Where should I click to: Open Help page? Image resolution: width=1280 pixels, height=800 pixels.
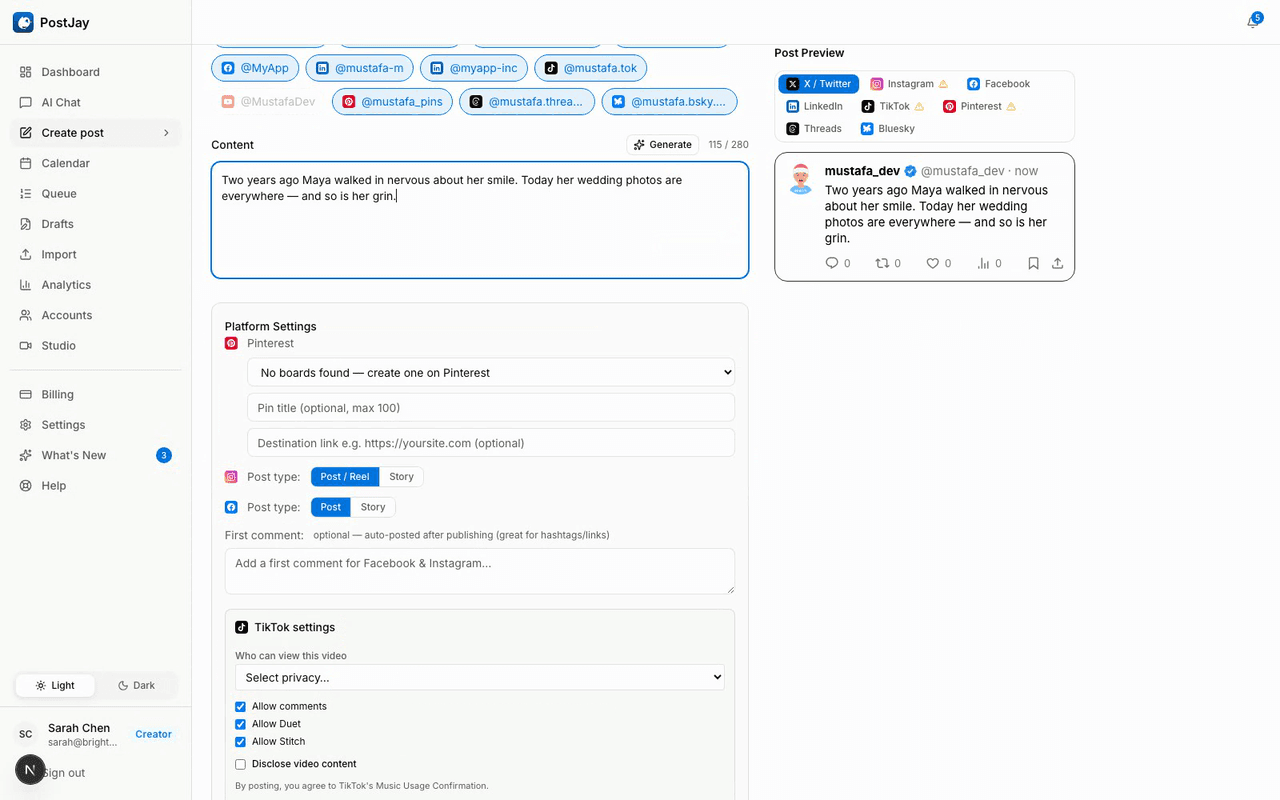pos(96,485)
